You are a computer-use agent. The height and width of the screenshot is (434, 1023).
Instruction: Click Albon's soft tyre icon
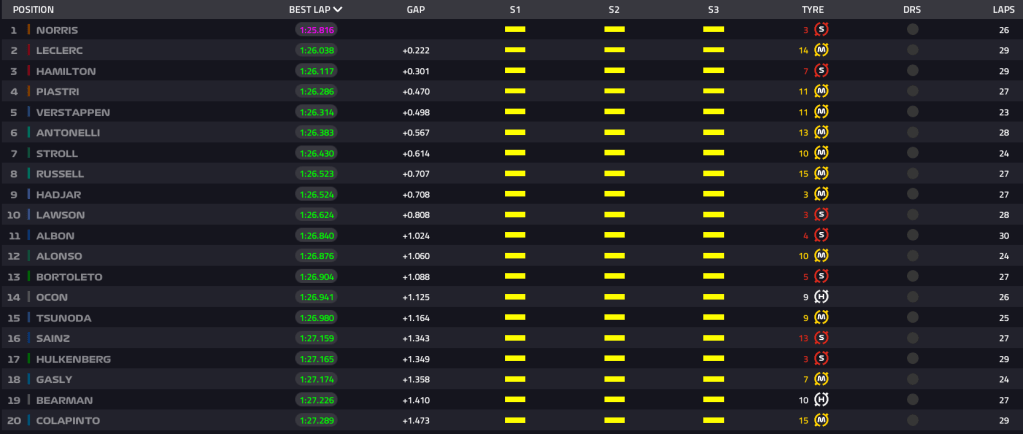(x=821, y=235)
